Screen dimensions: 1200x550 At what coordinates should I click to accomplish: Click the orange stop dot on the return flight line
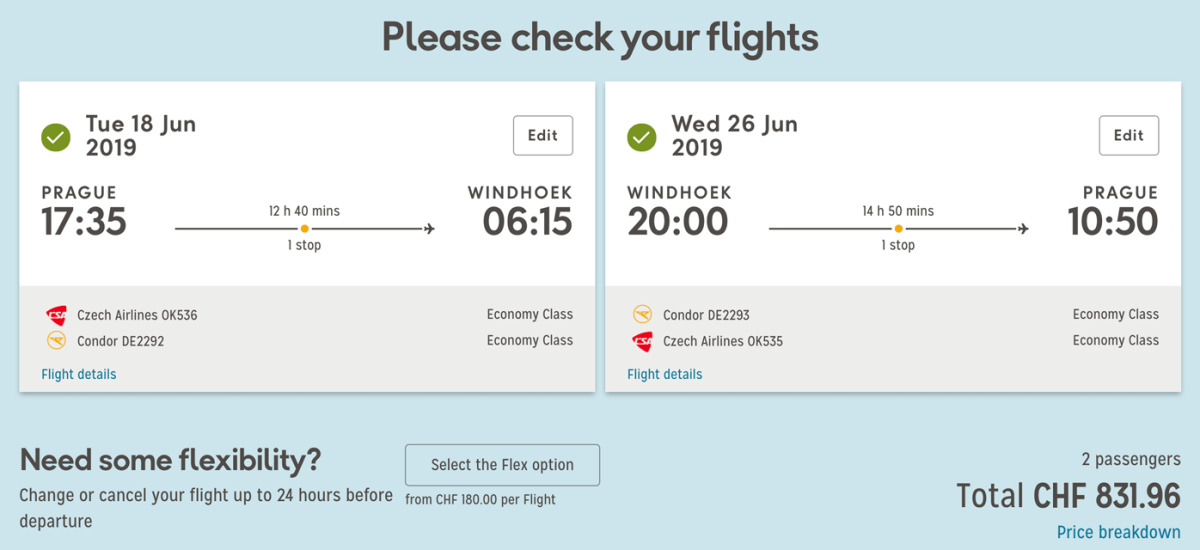coord(898,229)
